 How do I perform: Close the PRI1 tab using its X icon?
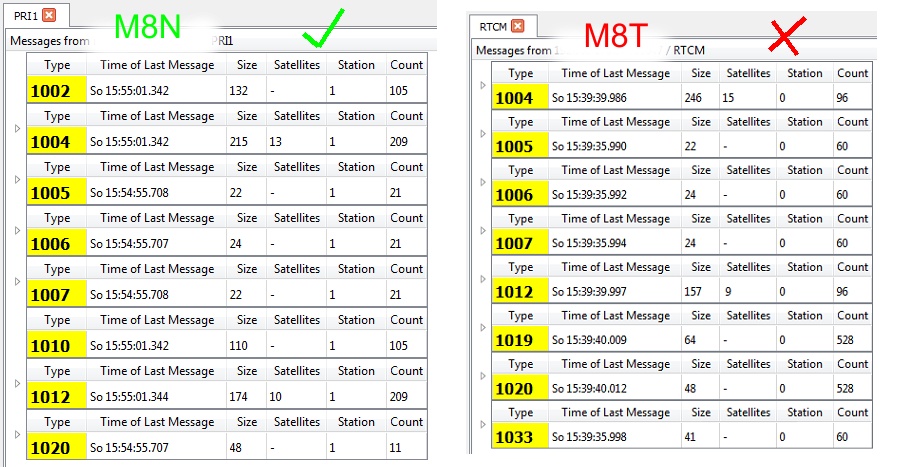point(49,15)
